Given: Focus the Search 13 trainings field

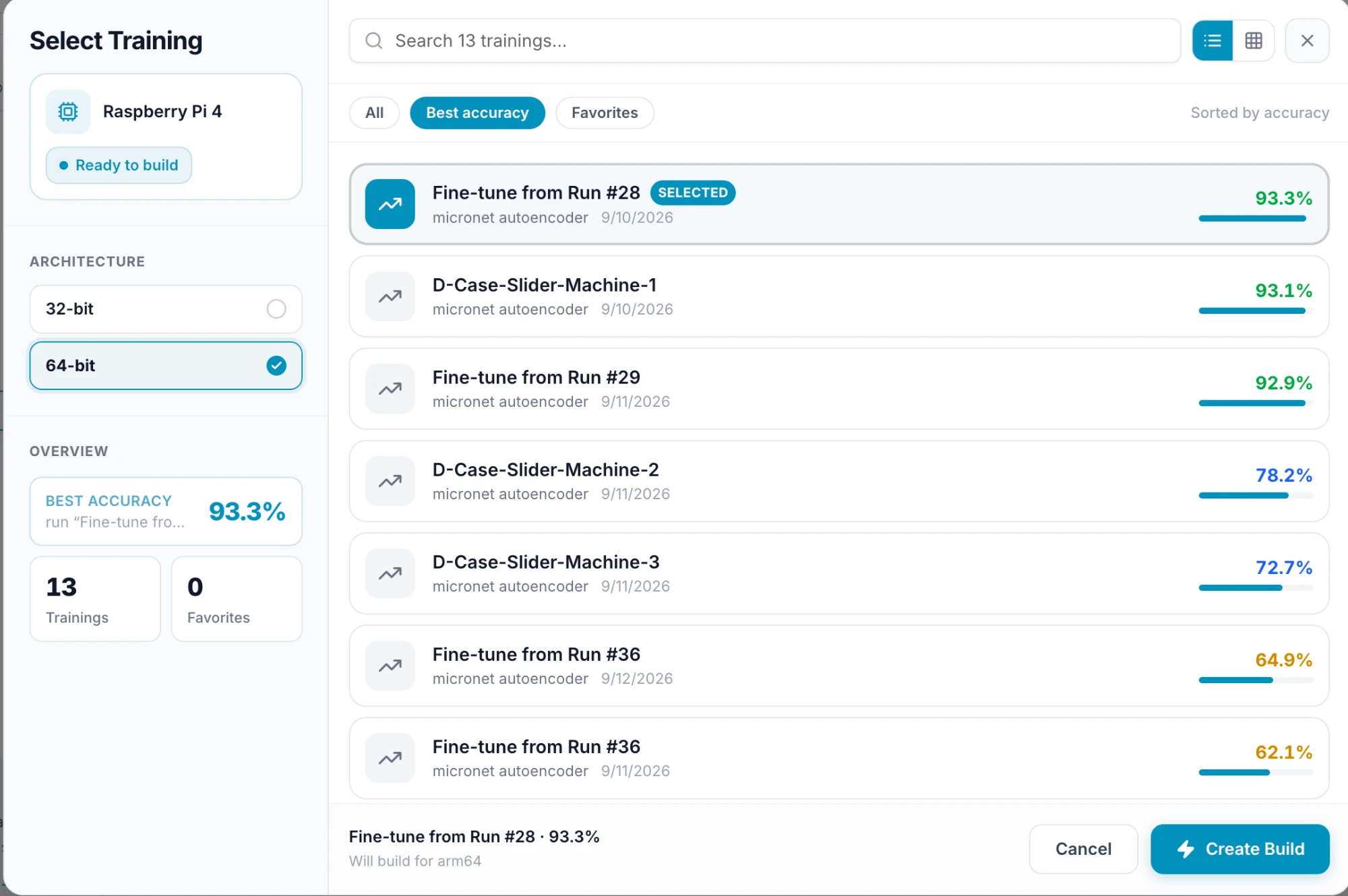Looking at the screenshot, I should [765, 41].
